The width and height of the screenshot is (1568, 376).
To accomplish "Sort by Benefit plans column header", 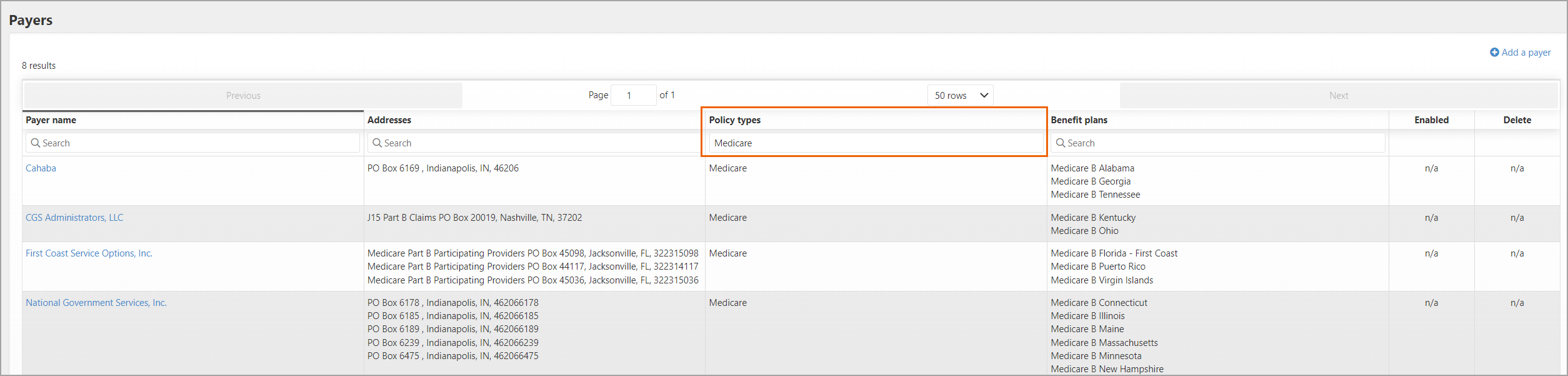I will [x=1079, y=120].
